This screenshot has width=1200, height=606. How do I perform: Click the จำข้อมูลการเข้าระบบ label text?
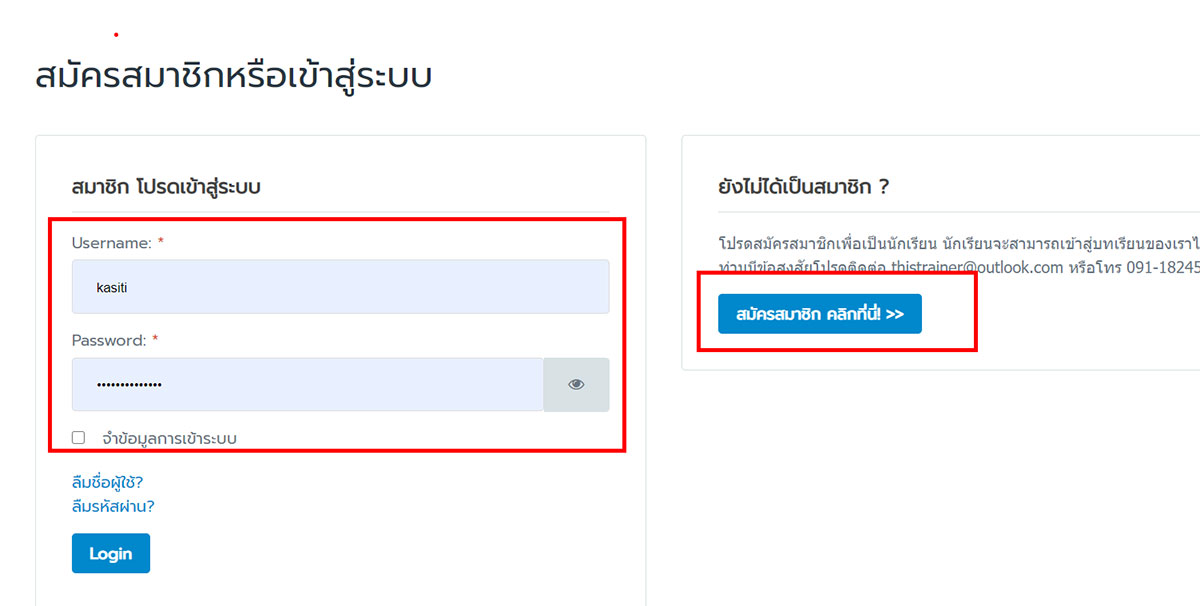(x=169, y=438)
